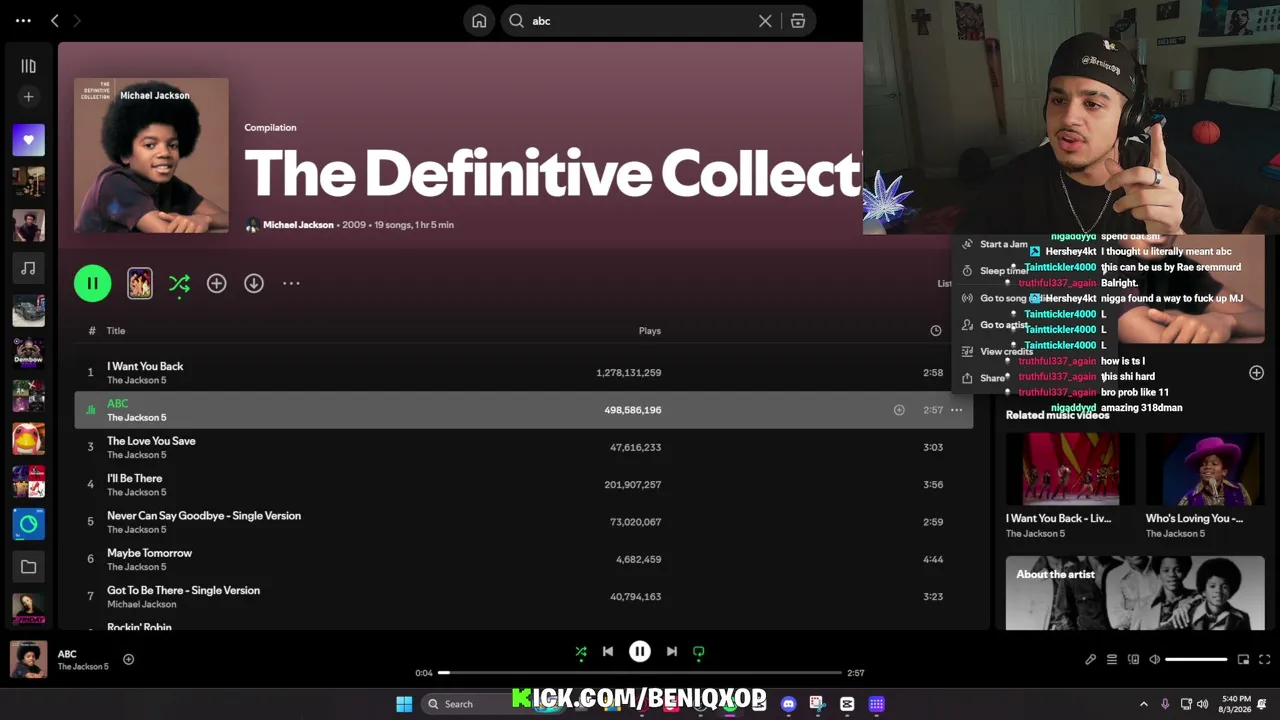The image size is (1280, 720).
Task: Open the album cover artwork
Action: (151, 155)
